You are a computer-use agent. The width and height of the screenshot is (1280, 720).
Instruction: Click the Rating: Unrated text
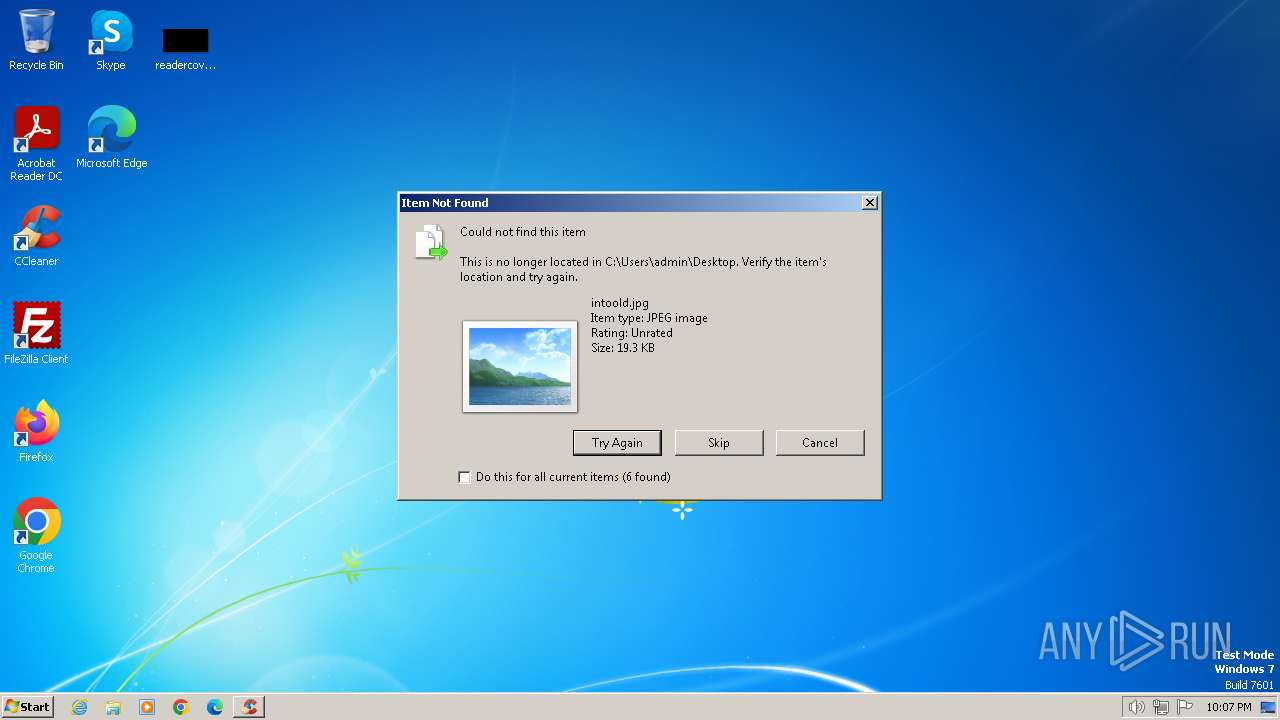coord(631,333)
